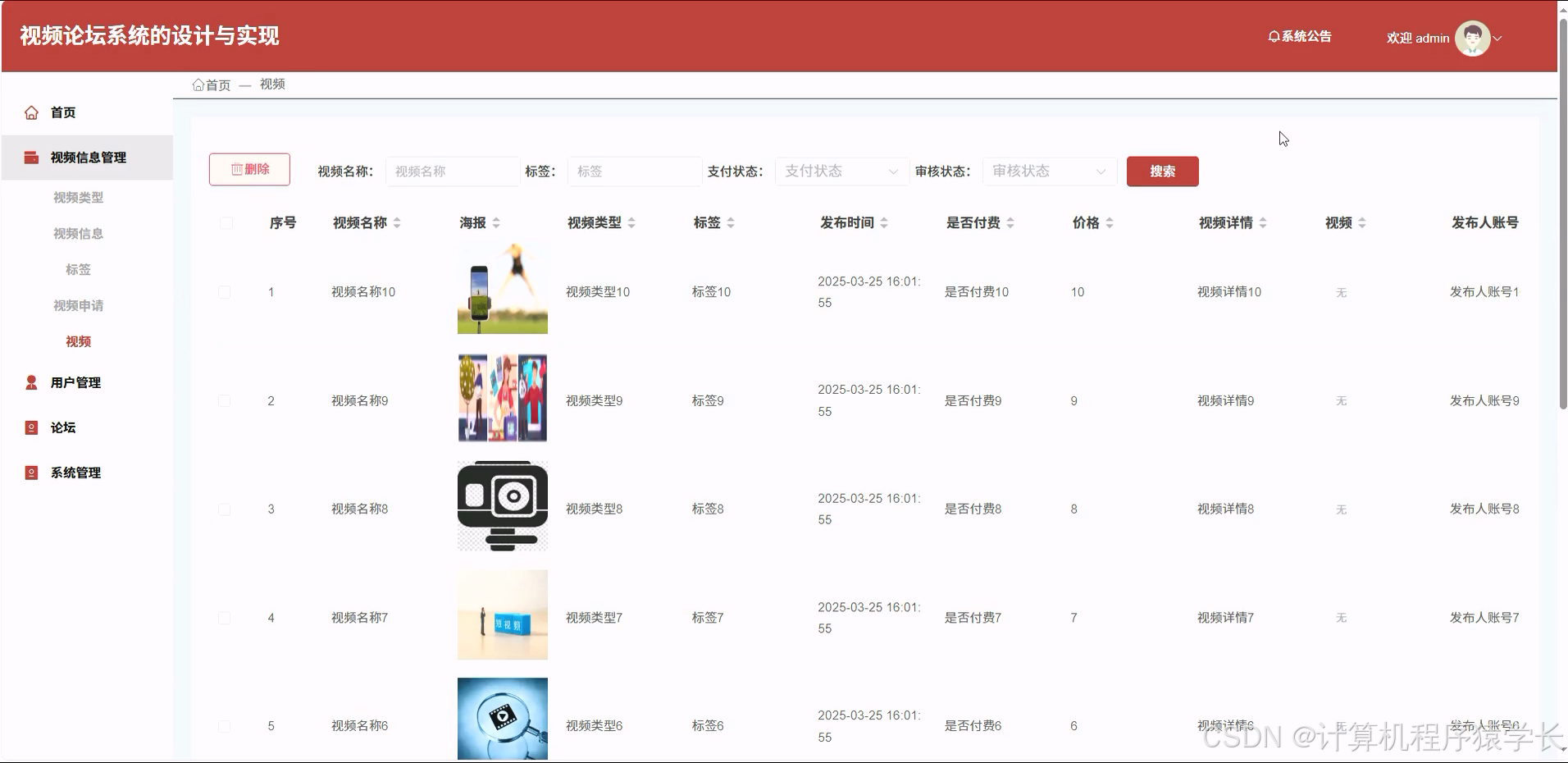Select 视频类型 in the sidebar menu
1568x763 pixels.
(x=78, y=197)
